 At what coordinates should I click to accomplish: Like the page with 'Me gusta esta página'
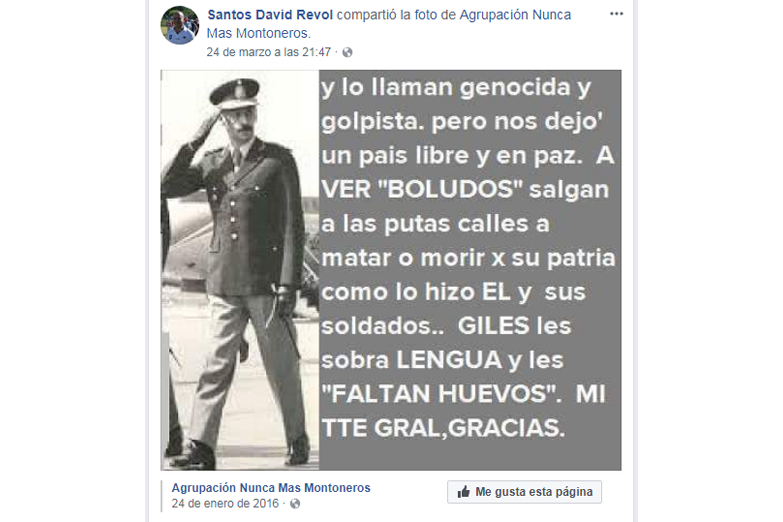pos(524,492)
